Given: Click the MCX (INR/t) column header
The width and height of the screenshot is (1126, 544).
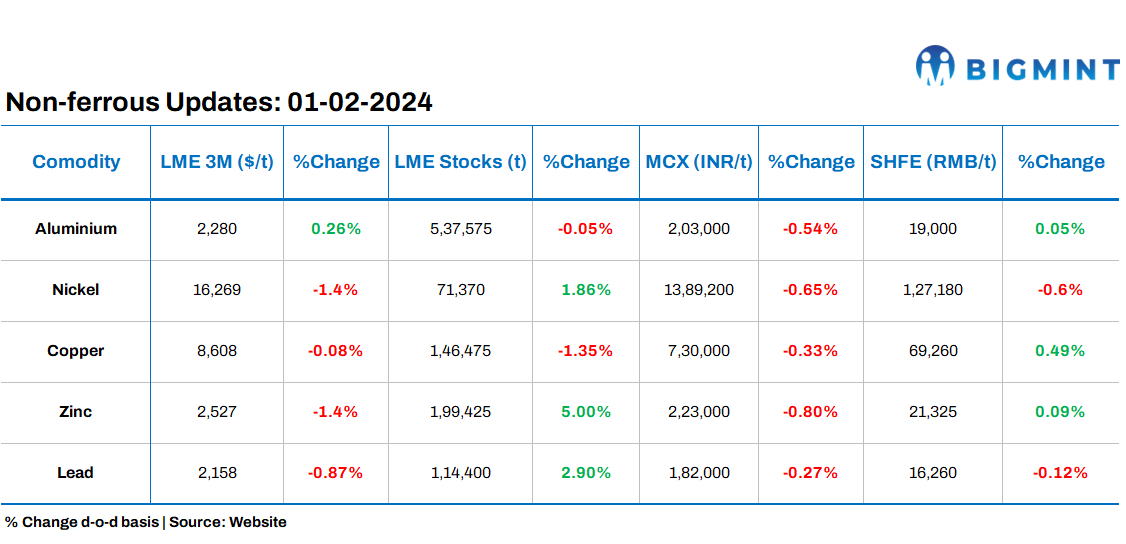Looking at the screenshot, I should 699,162.
